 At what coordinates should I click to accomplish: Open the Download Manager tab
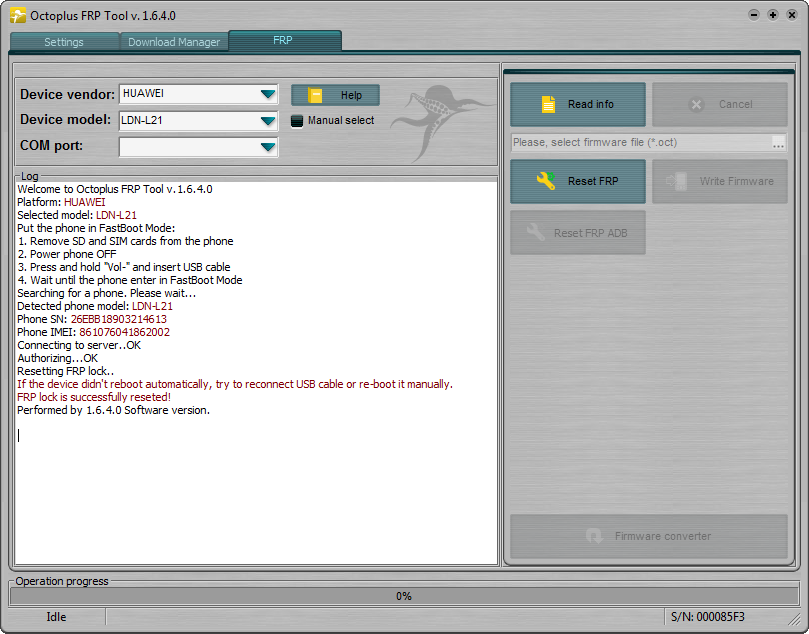(174, 42)
